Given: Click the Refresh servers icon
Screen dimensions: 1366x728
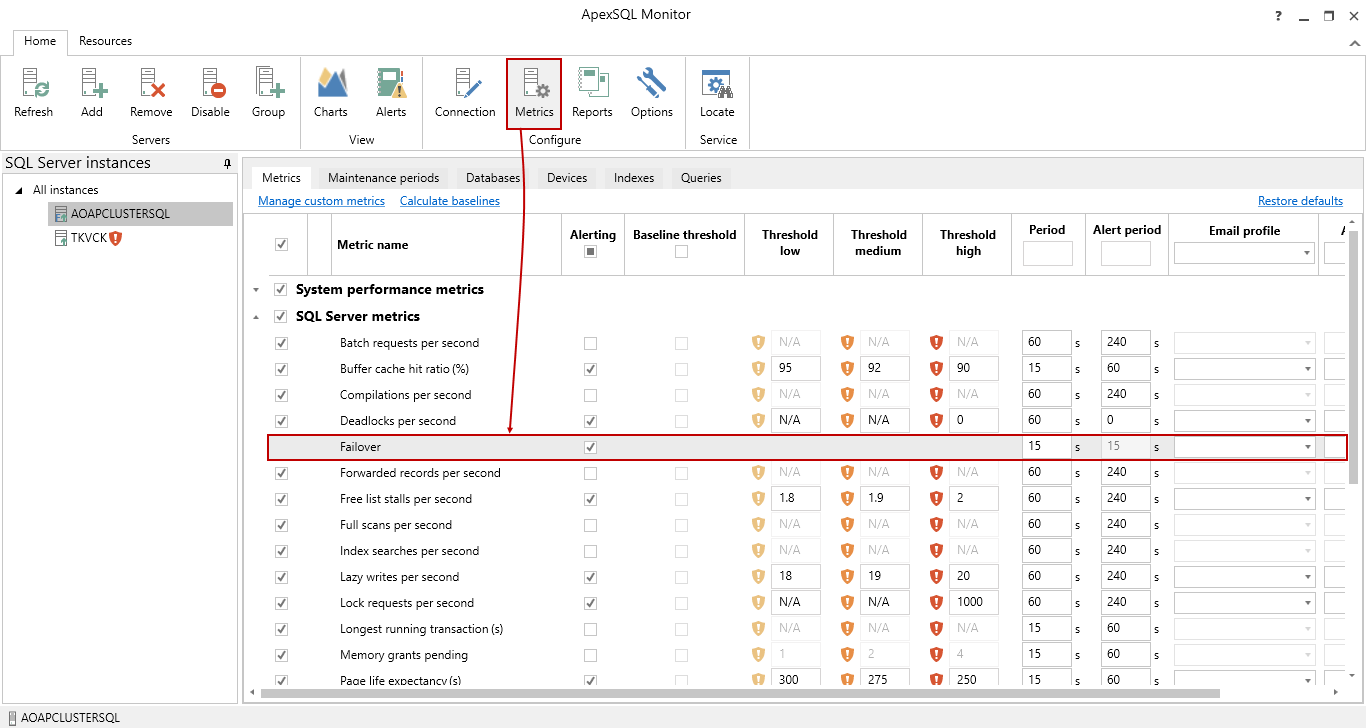Looking at the screenshot, I should [x=33, y=83].
